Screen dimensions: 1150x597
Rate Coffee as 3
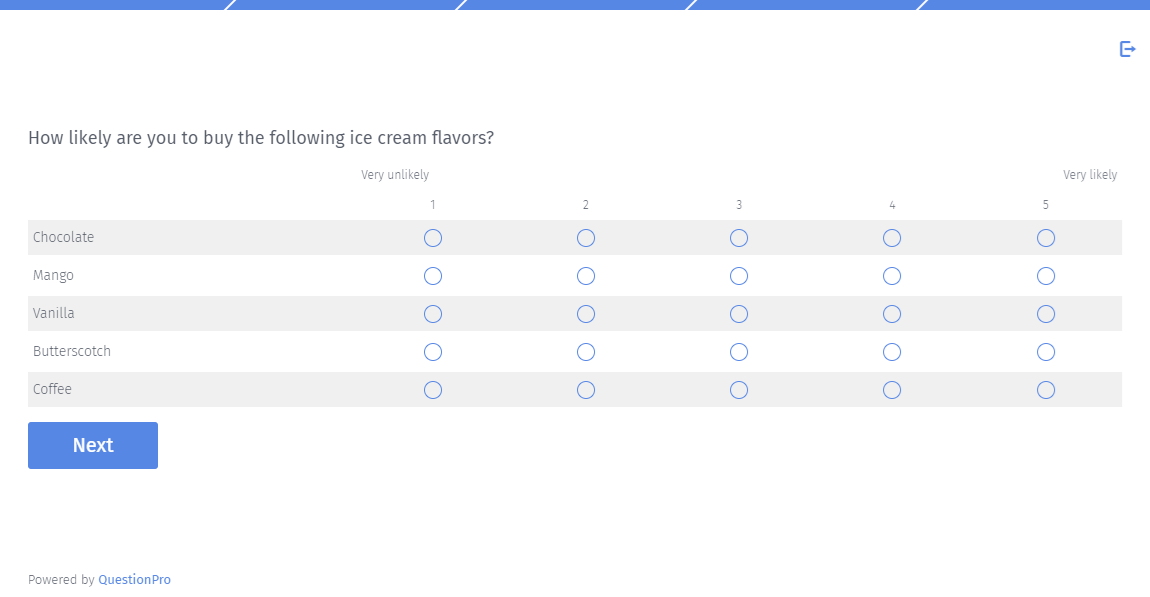[x=739, y=390]
